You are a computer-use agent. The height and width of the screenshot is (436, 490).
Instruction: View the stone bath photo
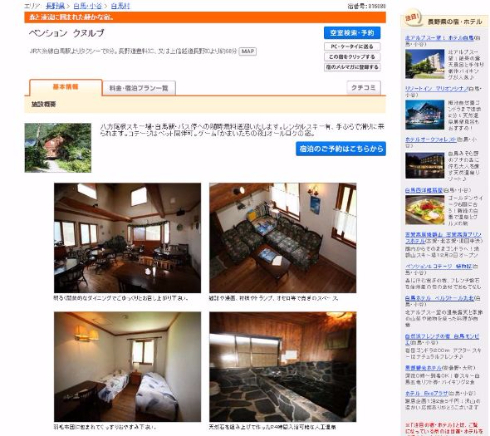tap(283, 367)
